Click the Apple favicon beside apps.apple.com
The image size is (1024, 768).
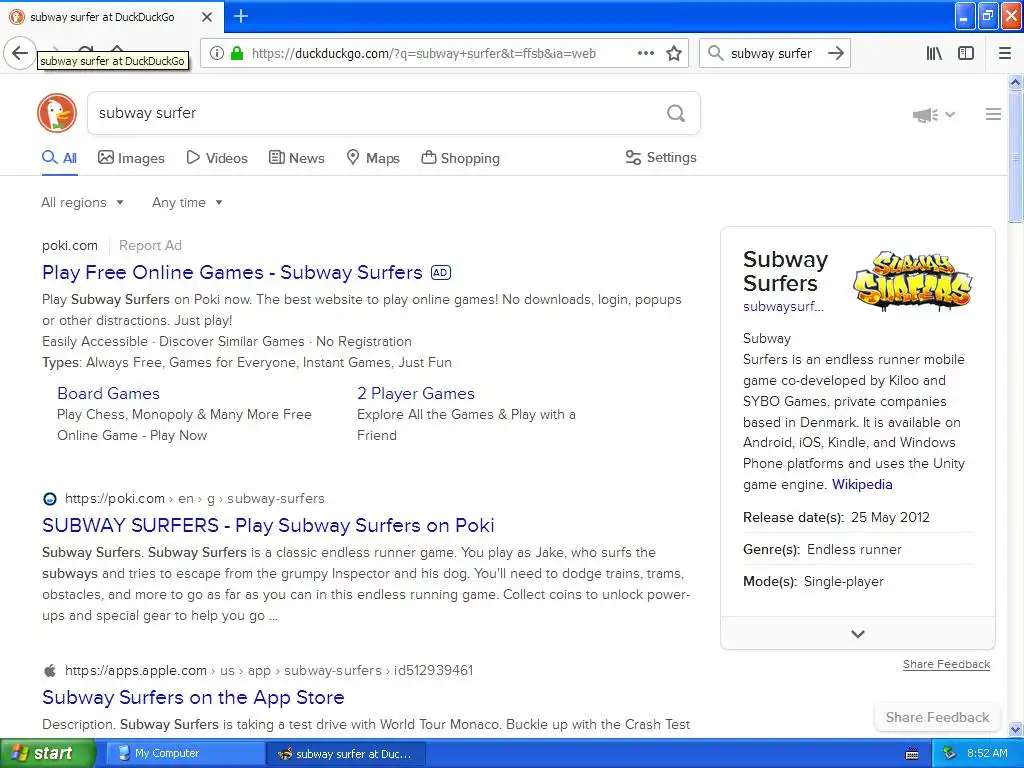[x=50, y=671]
